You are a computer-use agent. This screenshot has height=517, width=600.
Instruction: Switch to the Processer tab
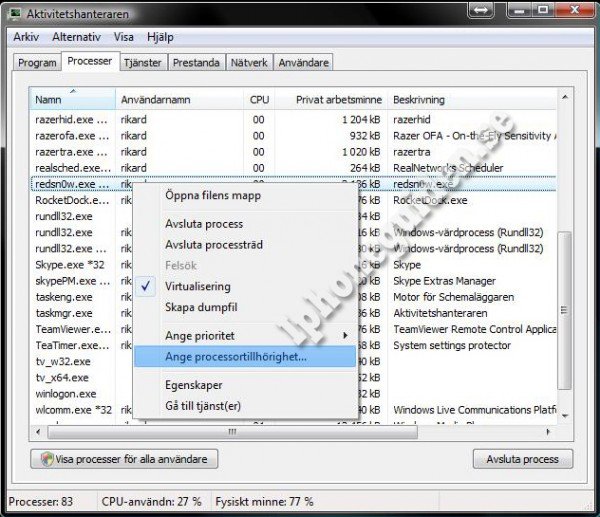tap(90, 61)
